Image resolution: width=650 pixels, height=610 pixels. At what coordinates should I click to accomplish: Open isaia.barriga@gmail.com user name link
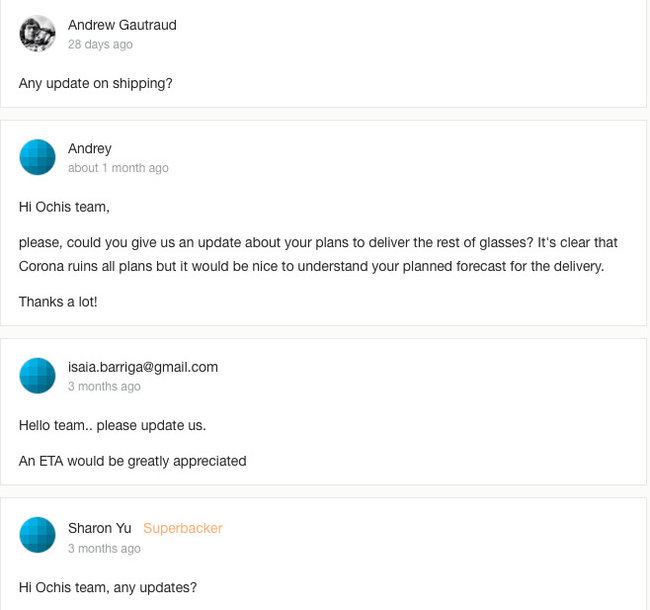pos(143,367)
